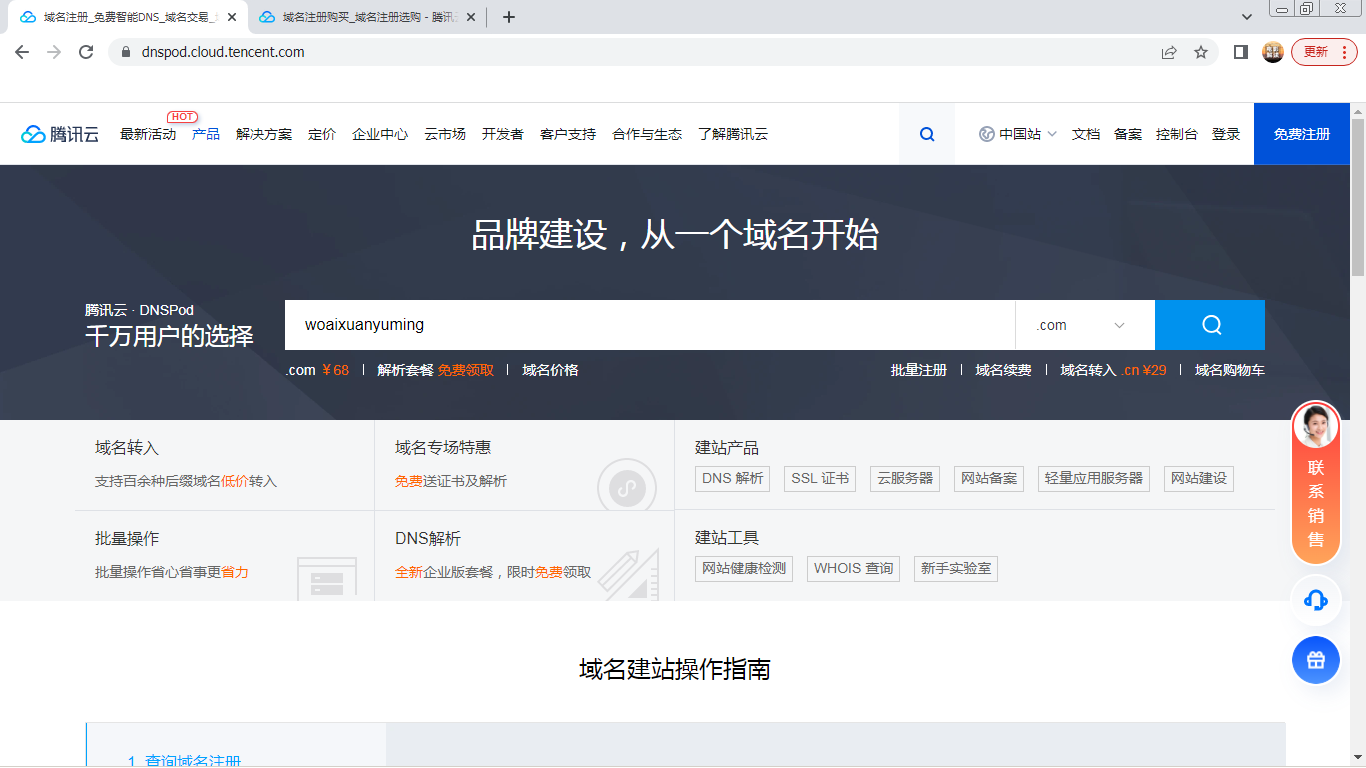Click the browser 更新 button

1324,52
